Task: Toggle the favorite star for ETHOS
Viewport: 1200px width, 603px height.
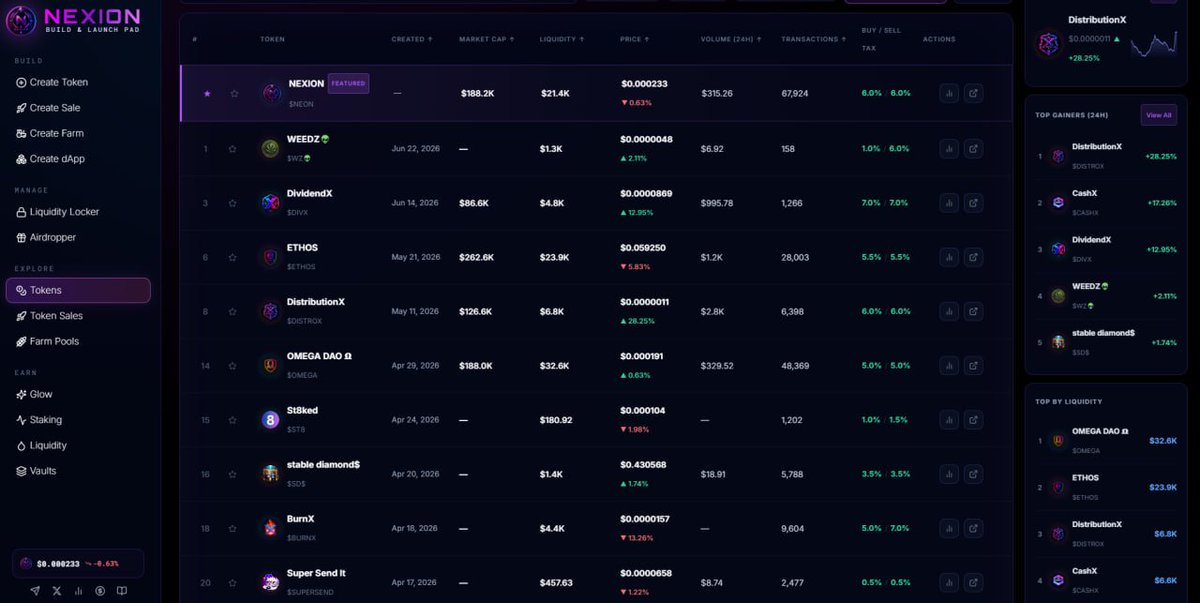Action: coord(232,257)
